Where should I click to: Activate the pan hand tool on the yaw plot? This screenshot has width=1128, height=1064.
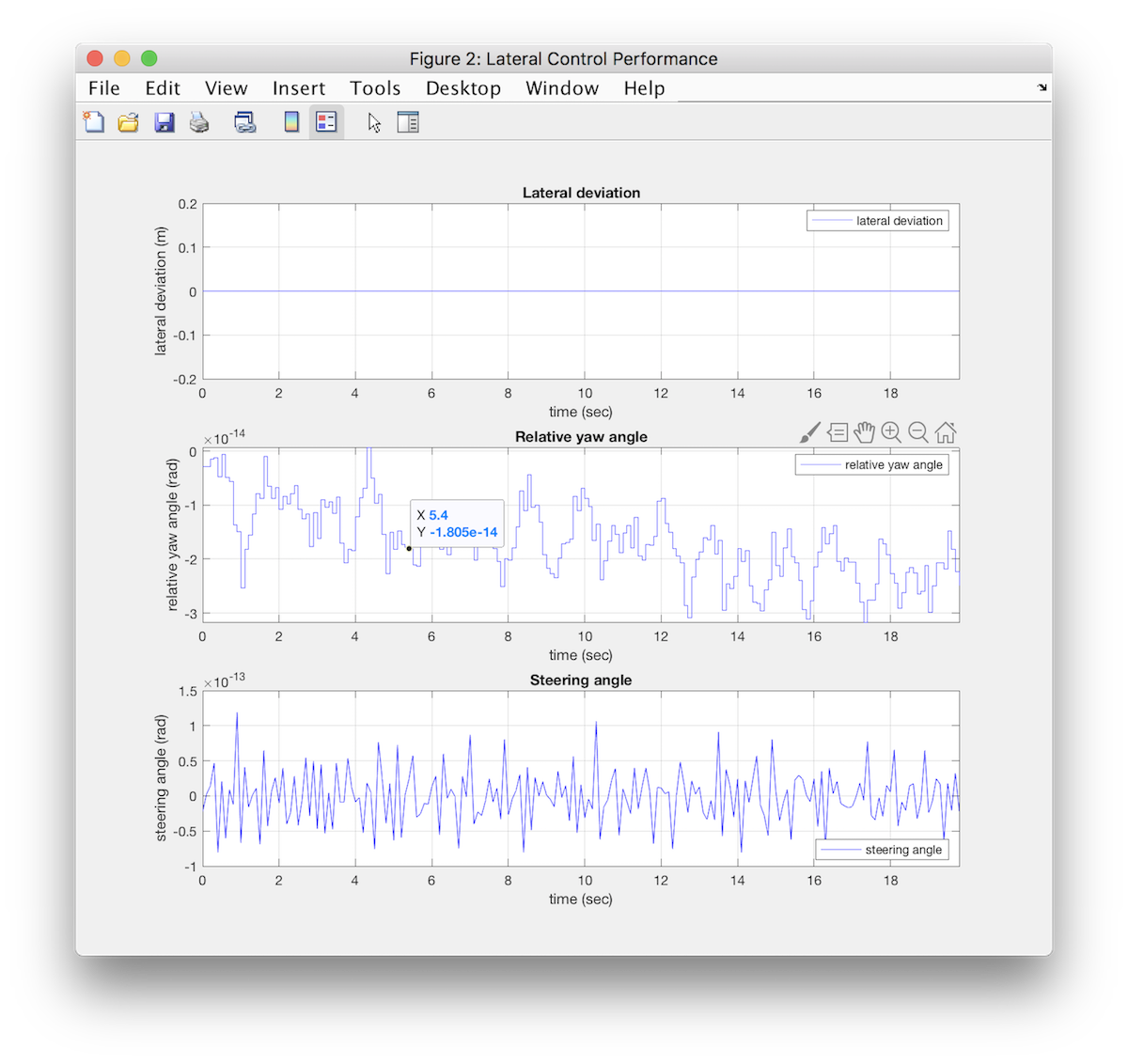[864, 432]
